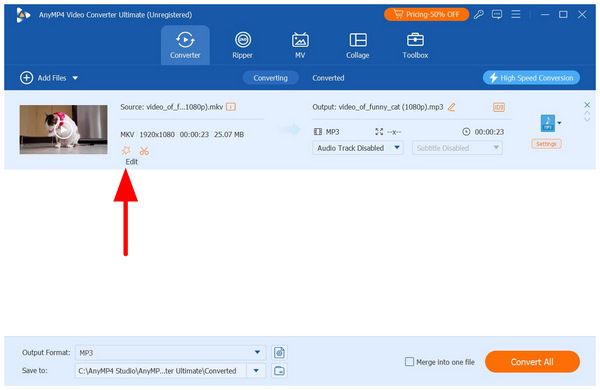600x390 pixels.
Task: Click the 1920x1080 resolution text
Action: 157,134
